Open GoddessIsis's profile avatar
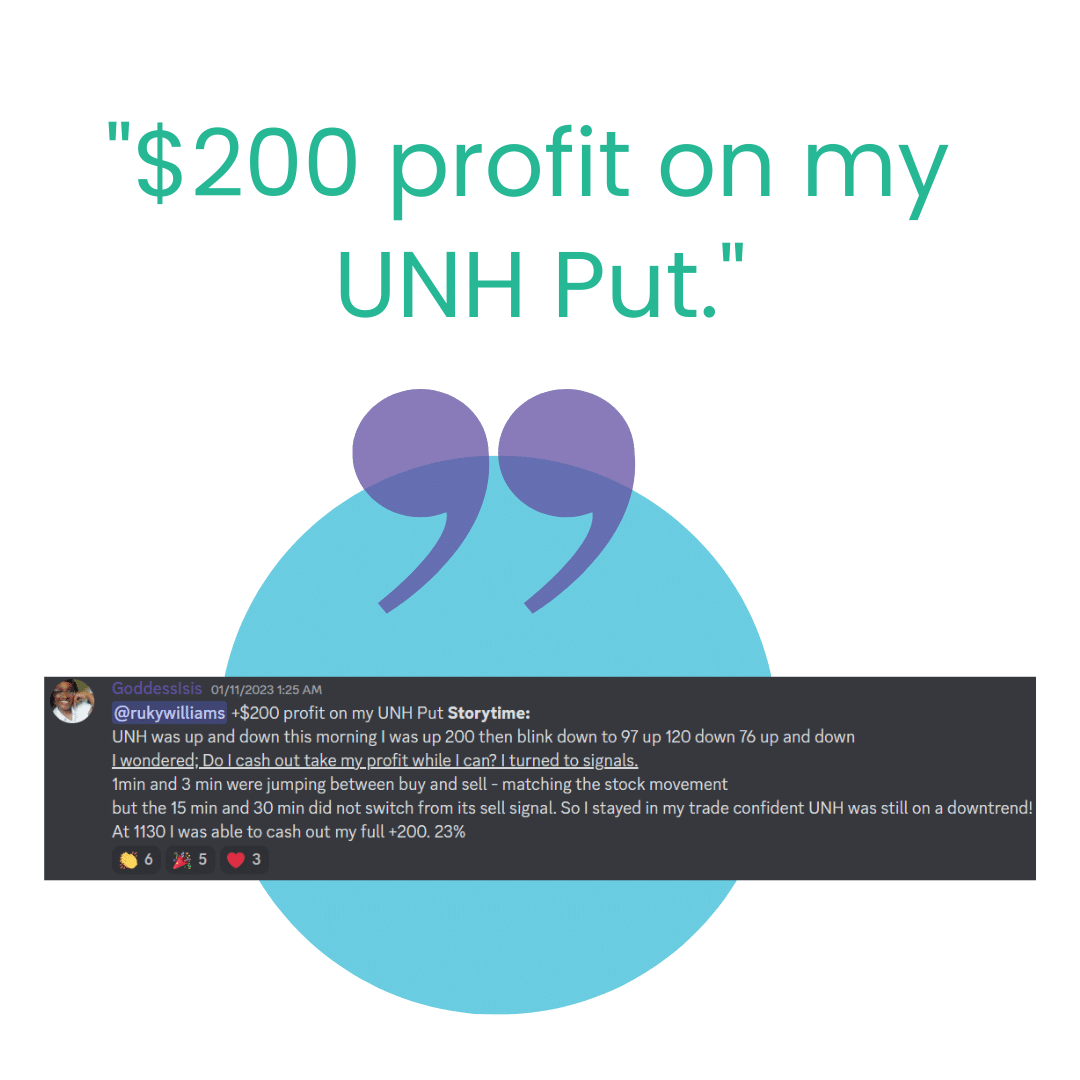The width and height of the screenshot is (1080, 1080). pos(72,701)
